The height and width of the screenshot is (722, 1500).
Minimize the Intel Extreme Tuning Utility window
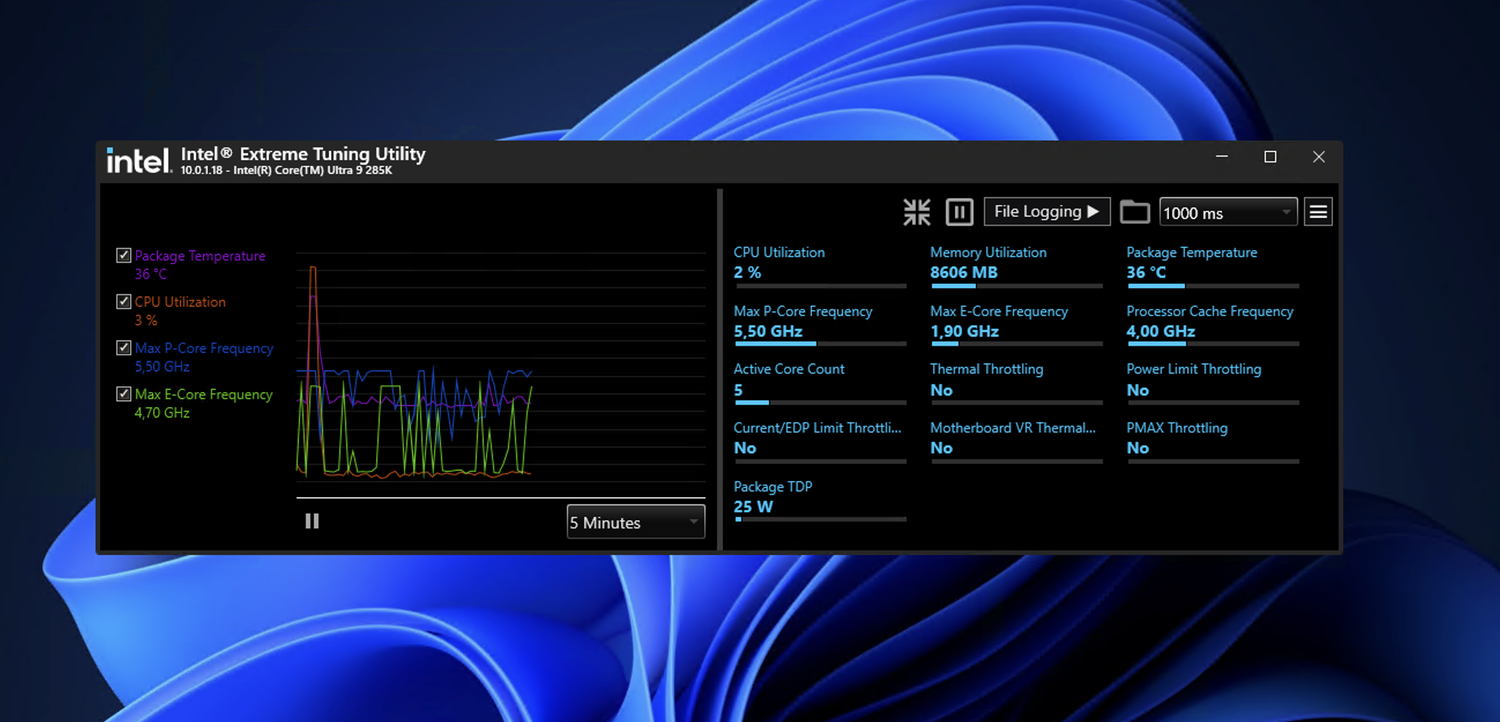pyautogui.click(x=1222, y=157)
